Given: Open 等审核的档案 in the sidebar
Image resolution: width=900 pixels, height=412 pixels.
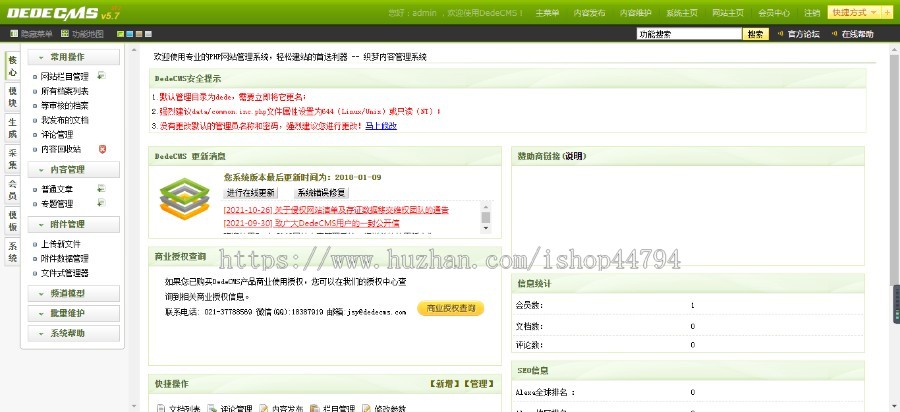Looking at the screenshot, I should (65, 106).
